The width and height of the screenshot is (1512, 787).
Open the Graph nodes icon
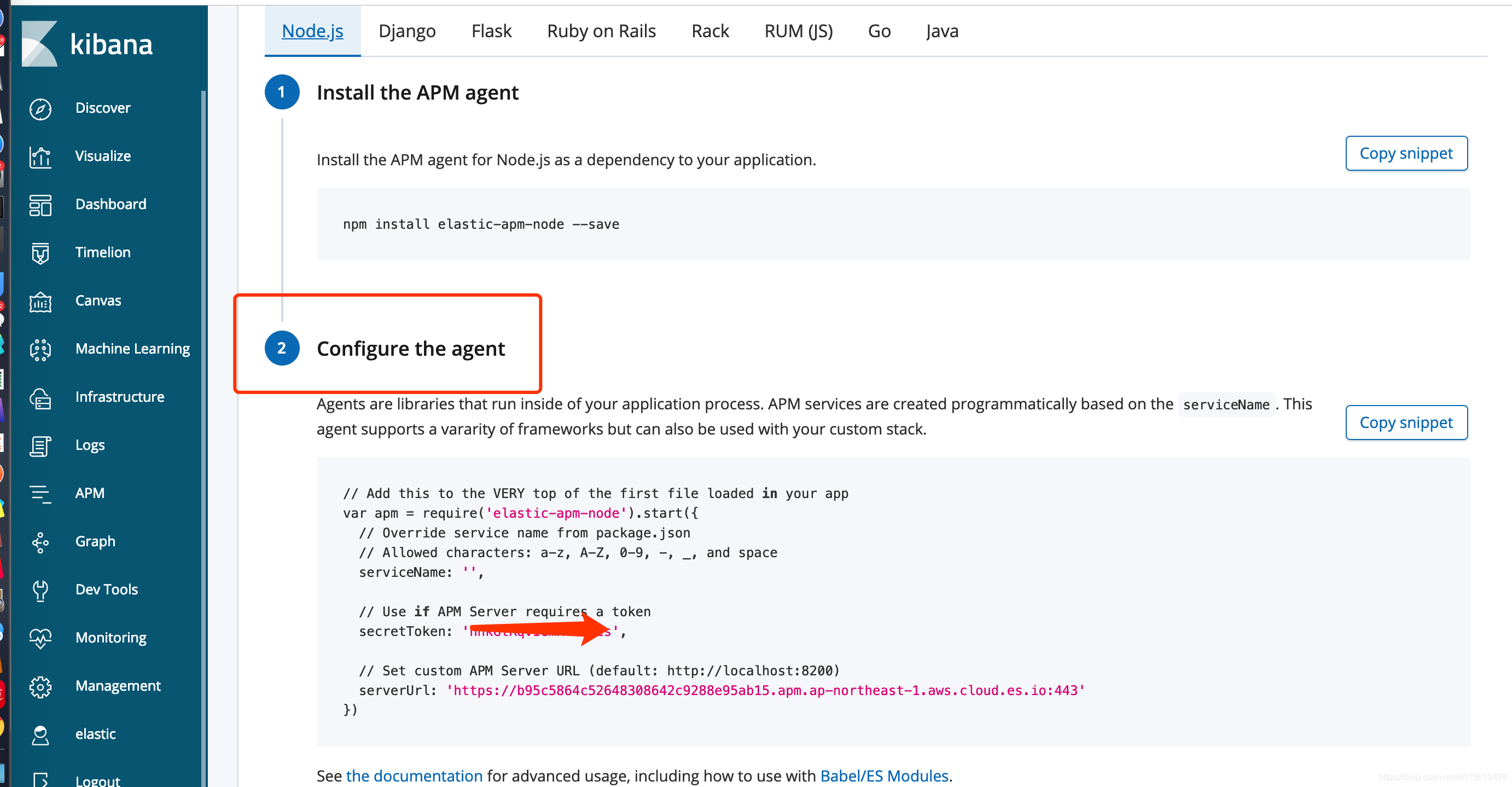point(40,542)
